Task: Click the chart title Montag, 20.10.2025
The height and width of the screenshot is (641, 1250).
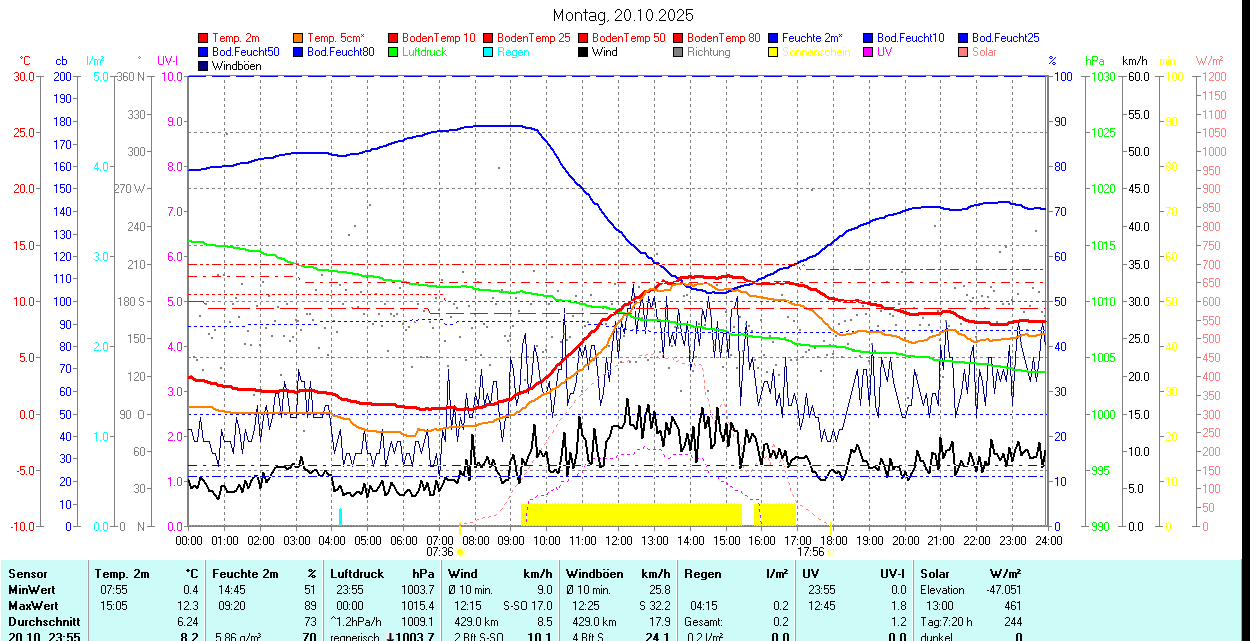Action: click(623, 15)
